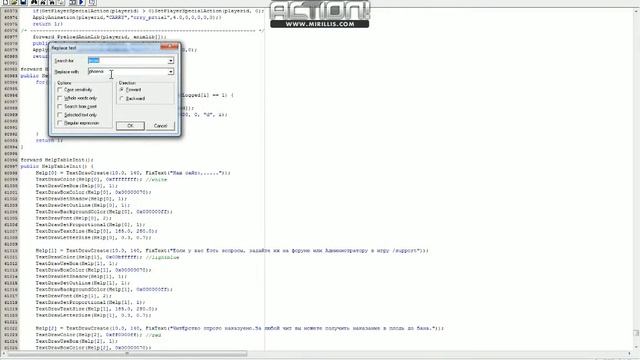Click the '//white' comment in code

pyautogui.click(x=156, y=180)
